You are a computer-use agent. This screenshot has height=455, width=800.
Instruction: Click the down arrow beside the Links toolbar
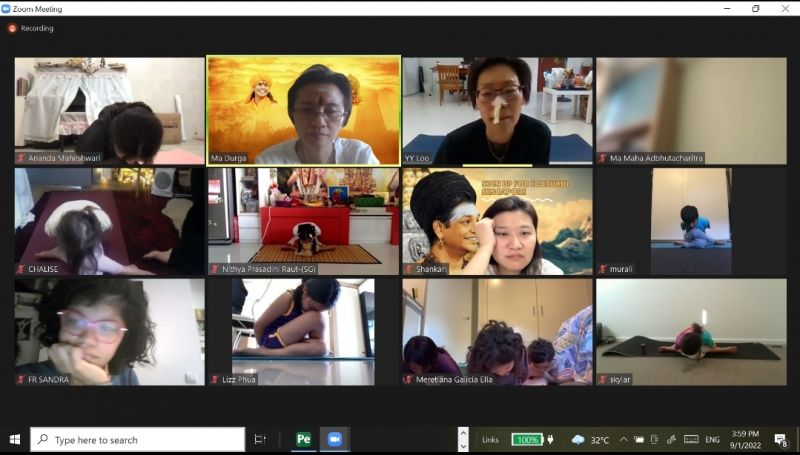(463, 446)
